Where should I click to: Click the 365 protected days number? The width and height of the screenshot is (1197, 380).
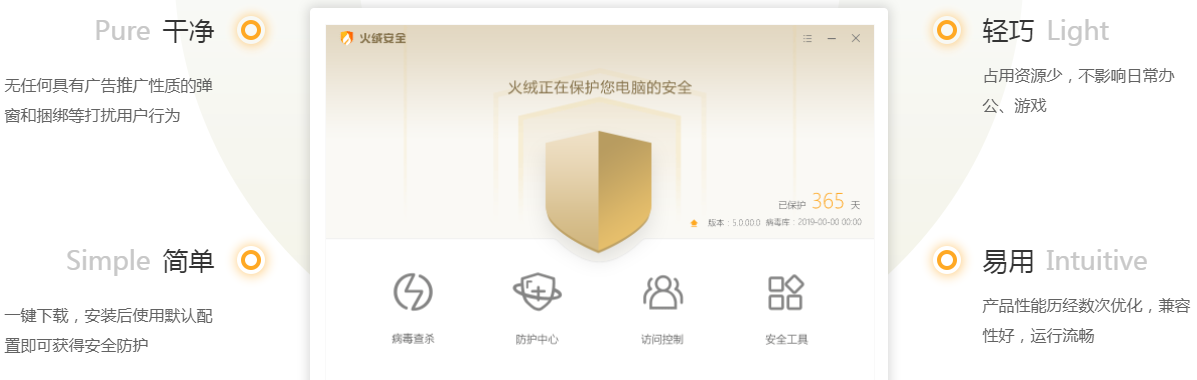[828, 202]
